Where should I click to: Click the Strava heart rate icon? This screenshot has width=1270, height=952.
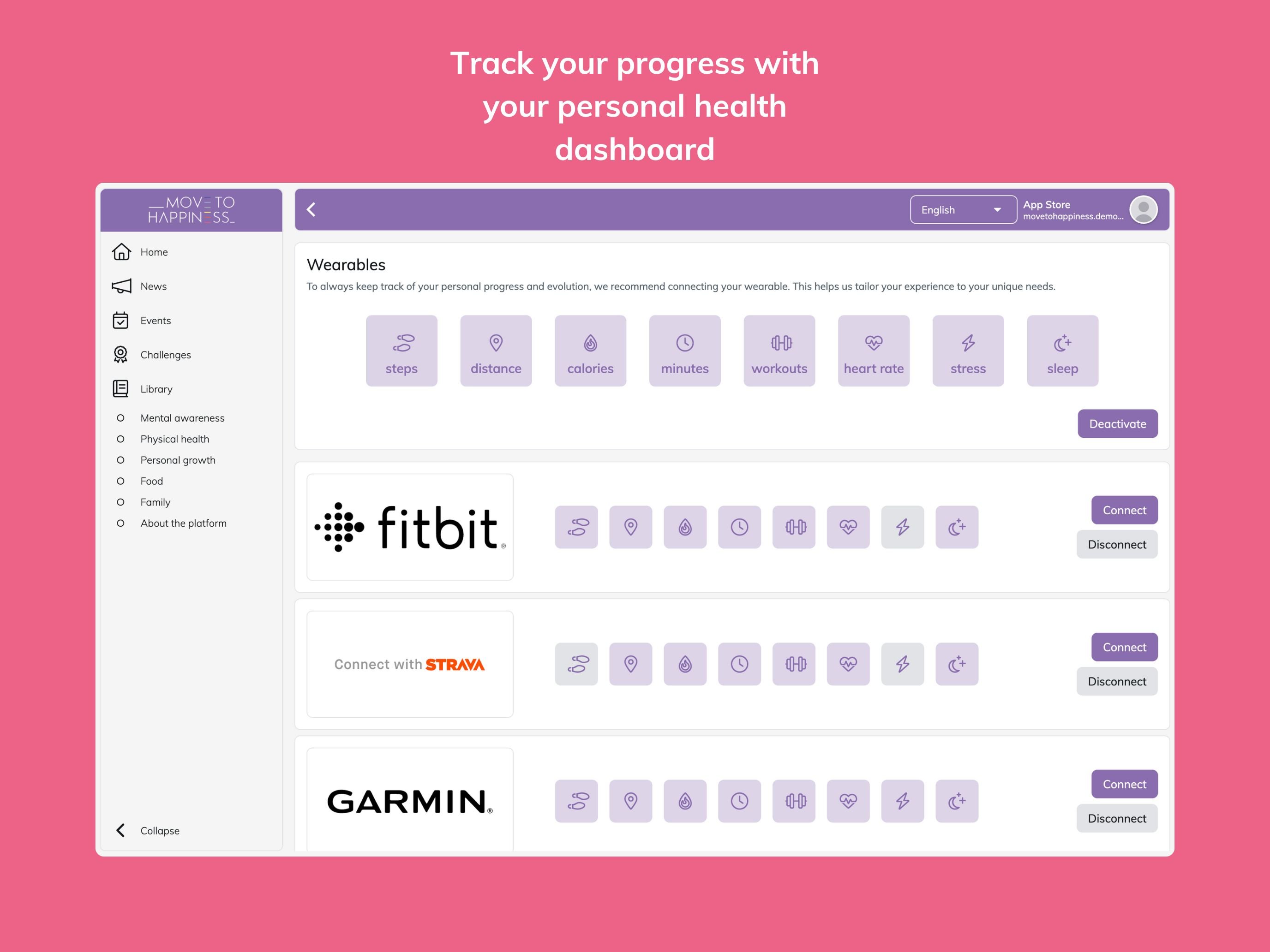coord(848,664)
